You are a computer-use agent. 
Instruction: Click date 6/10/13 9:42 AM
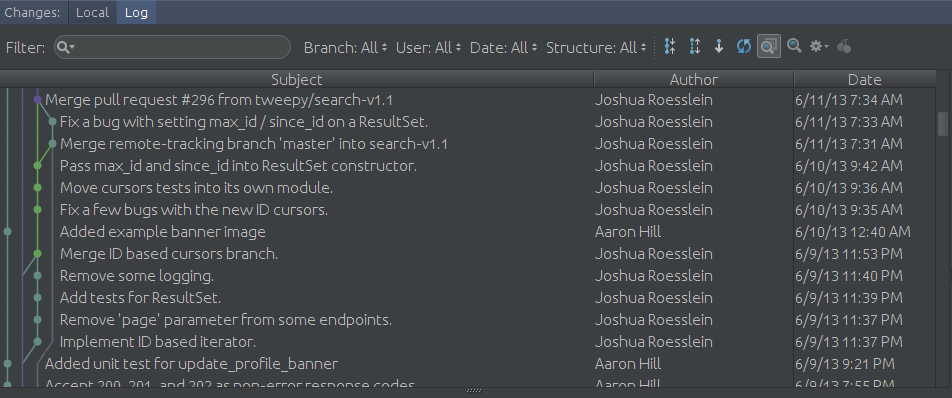coord(849,166)
